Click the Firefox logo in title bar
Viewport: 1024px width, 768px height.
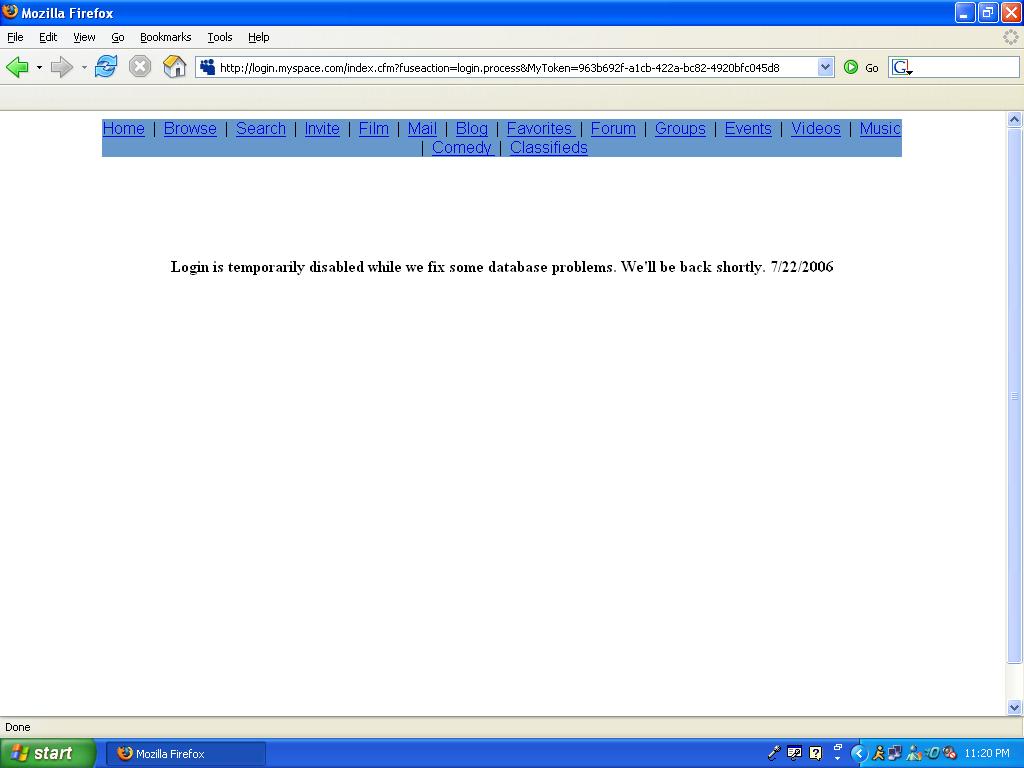[x=10, y=12]
